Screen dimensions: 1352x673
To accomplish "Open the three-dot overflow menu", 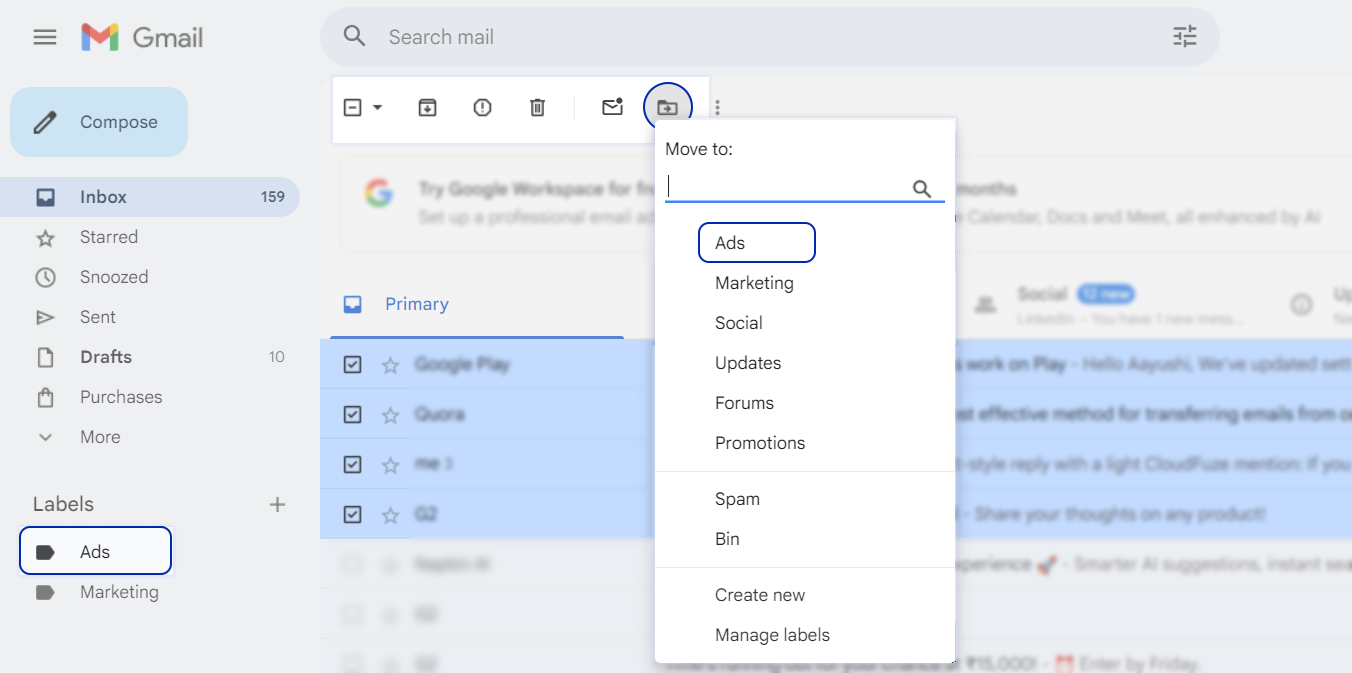I will point(716,107).
